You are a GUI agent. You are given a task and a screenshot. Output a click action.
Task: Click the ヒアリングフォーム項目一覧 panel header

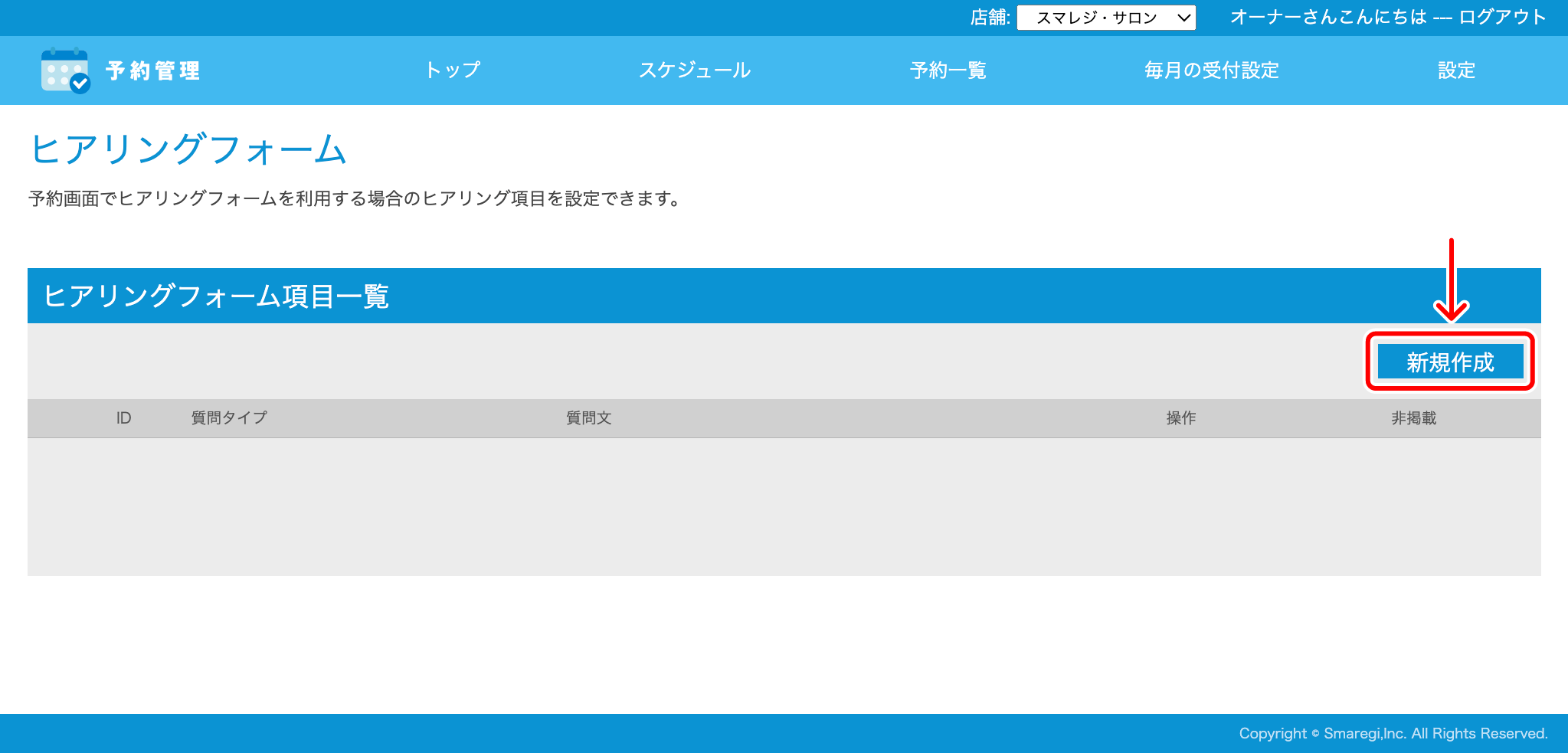pos(216,296)
